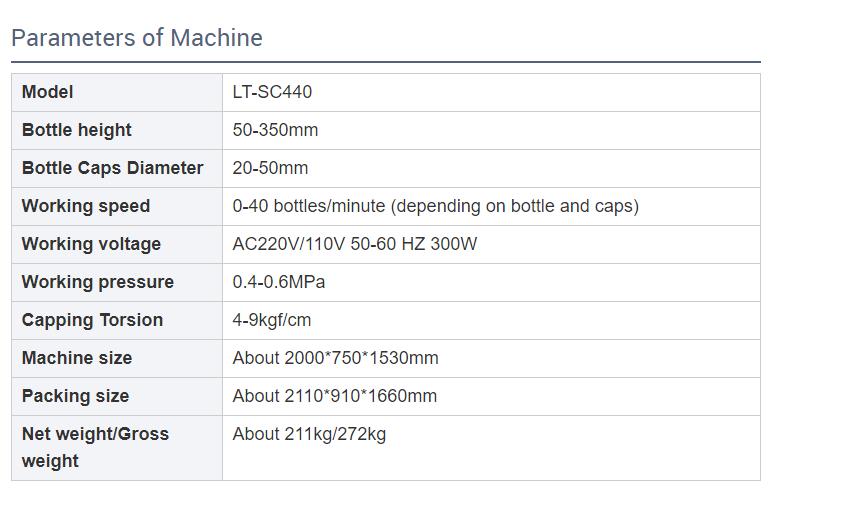Select the Working speed label
The width and height of the screenshot is (848, 523).
[x=86, y=206]
